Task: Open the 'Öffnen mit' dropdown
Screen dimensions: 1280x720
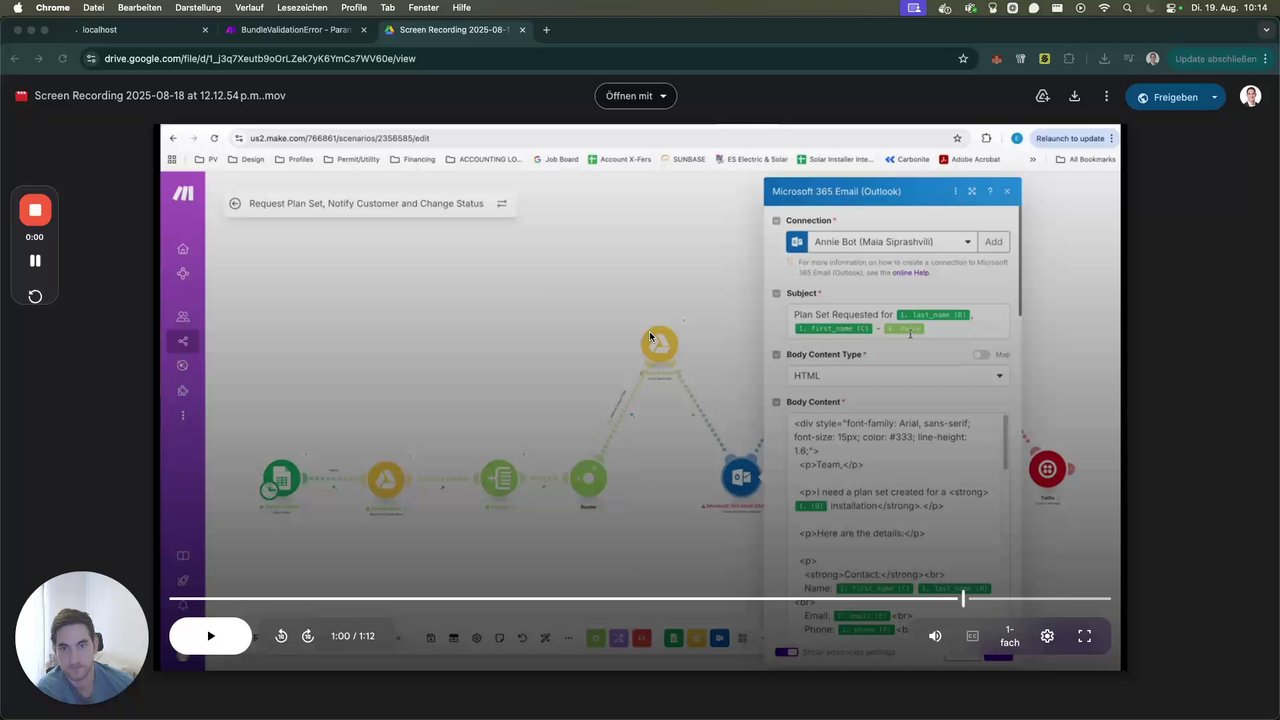Action: (x=636, y=96)
